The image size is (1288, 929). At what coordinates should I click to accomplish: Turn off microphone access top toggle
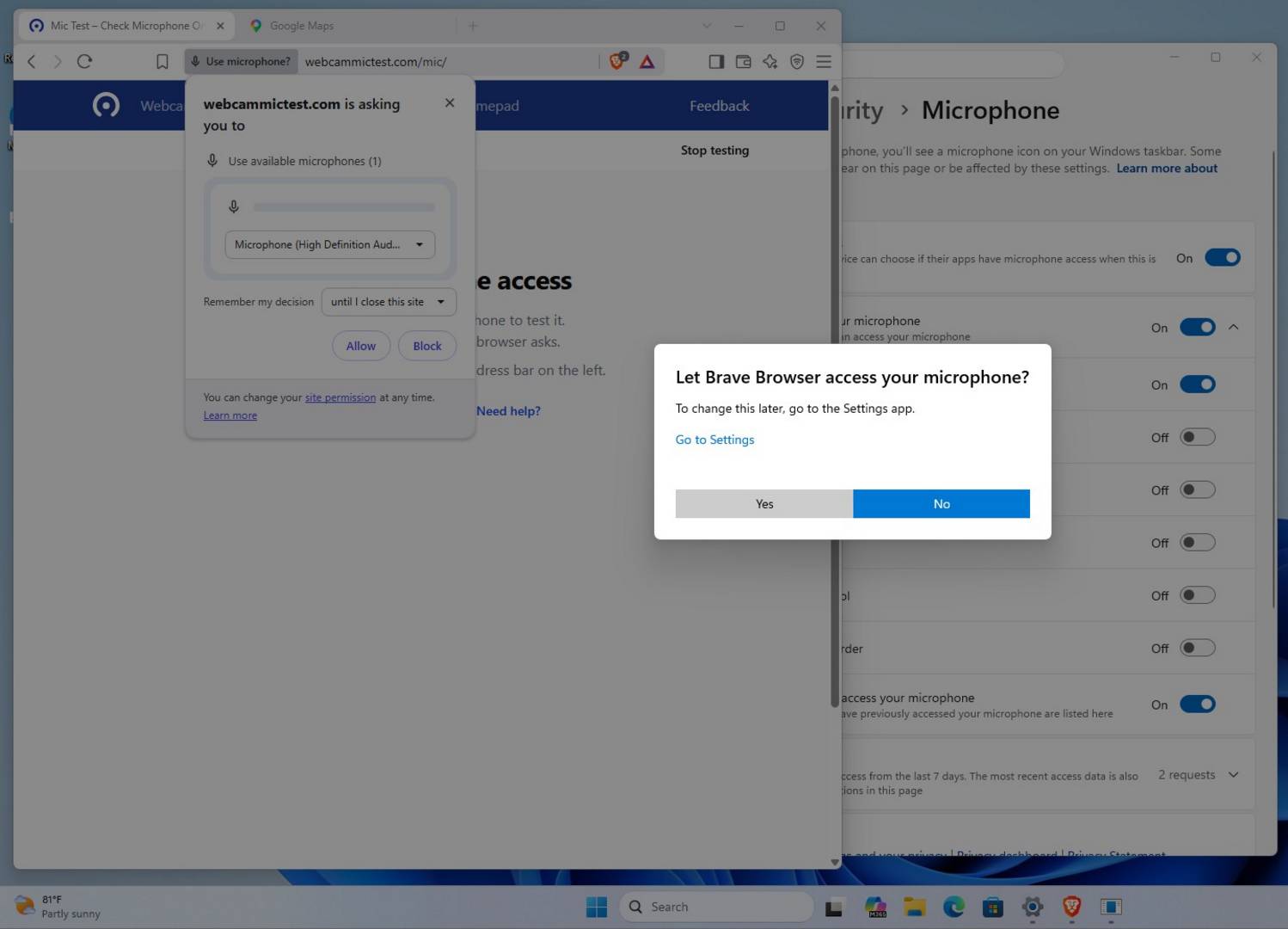[1222, 257]
